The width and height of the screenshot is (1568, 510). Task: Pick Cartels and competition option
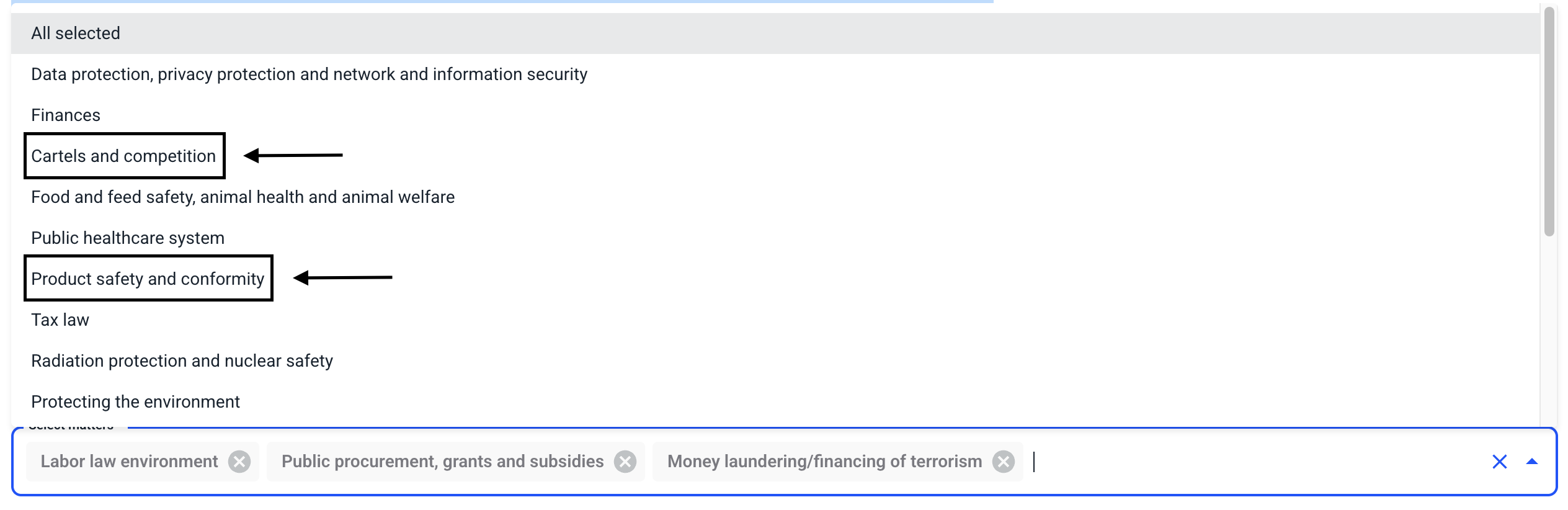point(123,156)
